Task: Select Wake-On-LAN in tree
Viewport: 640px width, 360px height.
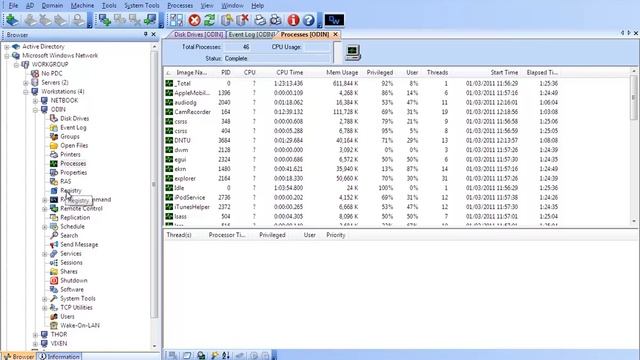Action: pos(80,325)
